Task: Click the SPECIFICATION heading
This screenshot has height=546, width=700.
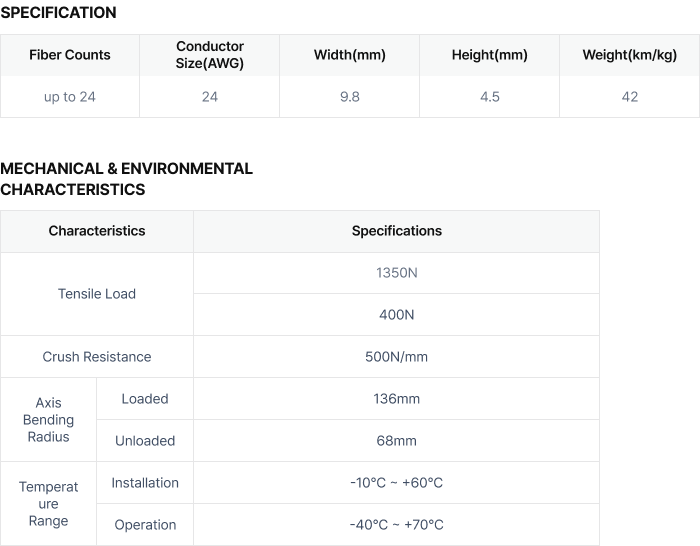Action: pos(58,13)
